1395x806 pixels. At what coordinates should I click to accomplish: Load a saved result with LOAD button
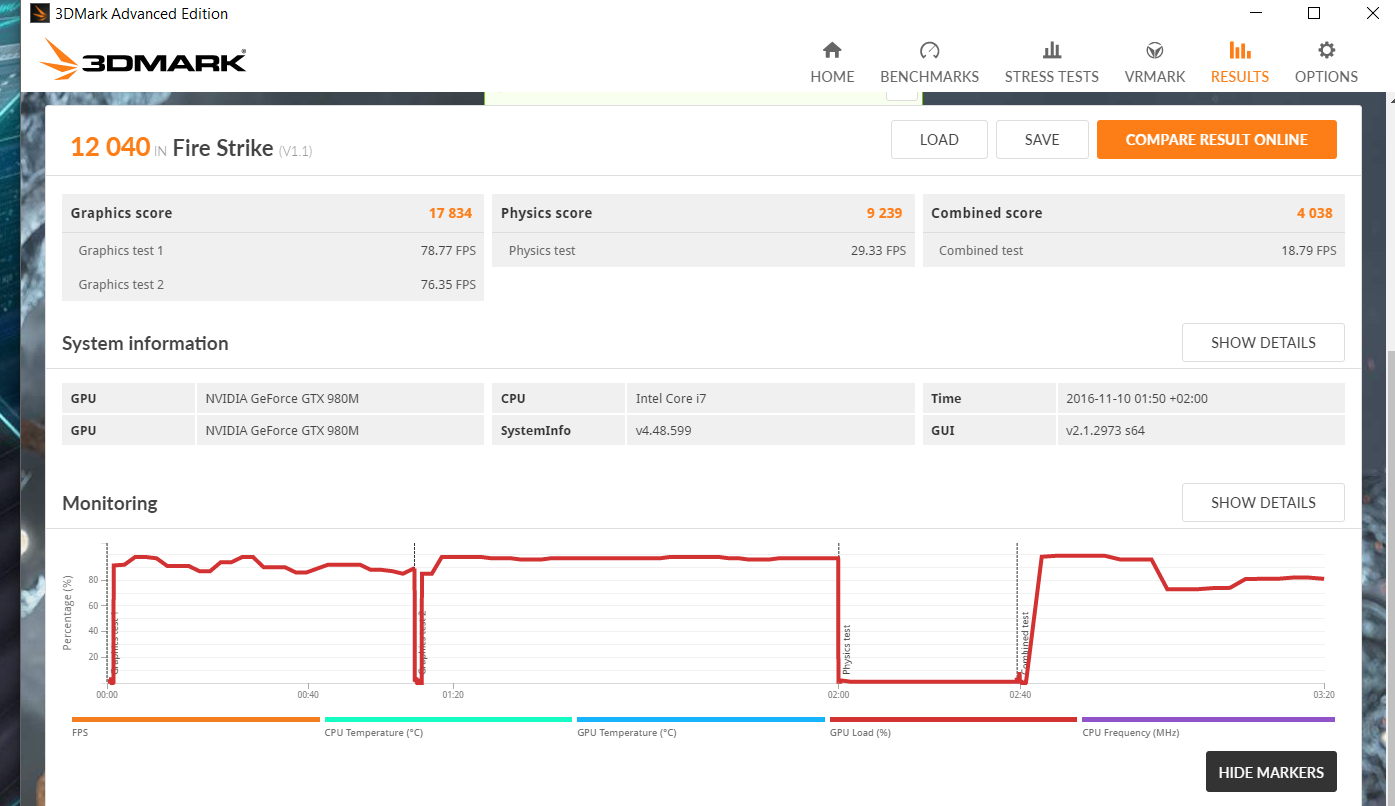[x=939, y=140]
